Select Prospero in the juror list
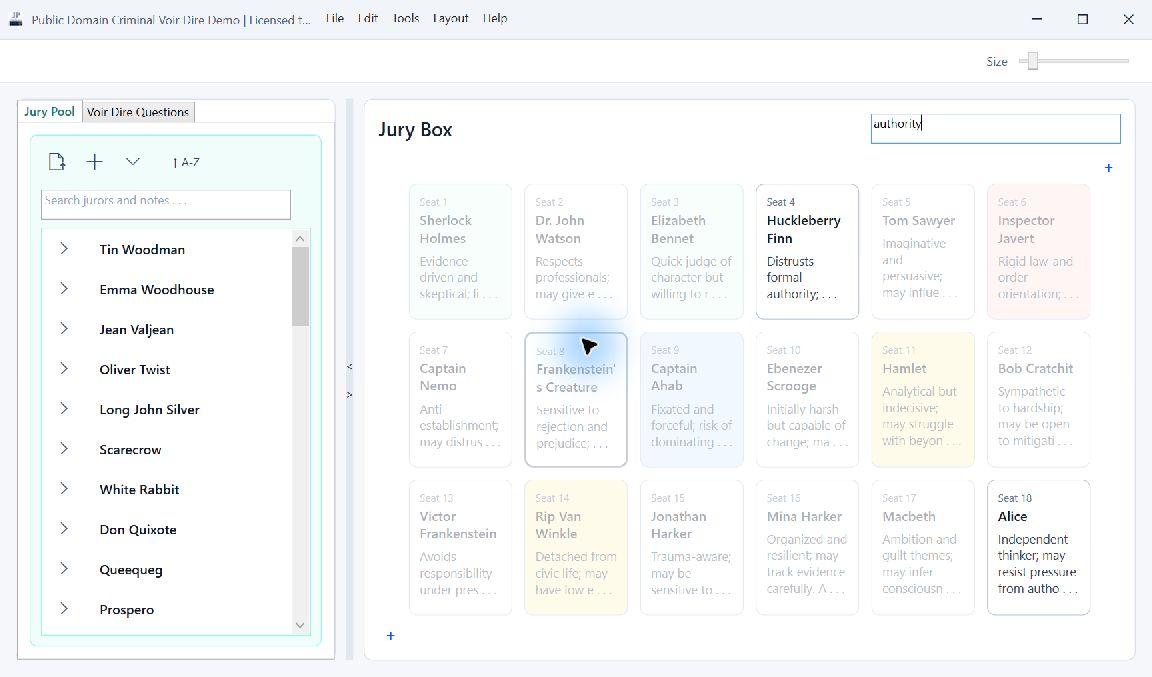1152x677 pixels. point(126,609)
